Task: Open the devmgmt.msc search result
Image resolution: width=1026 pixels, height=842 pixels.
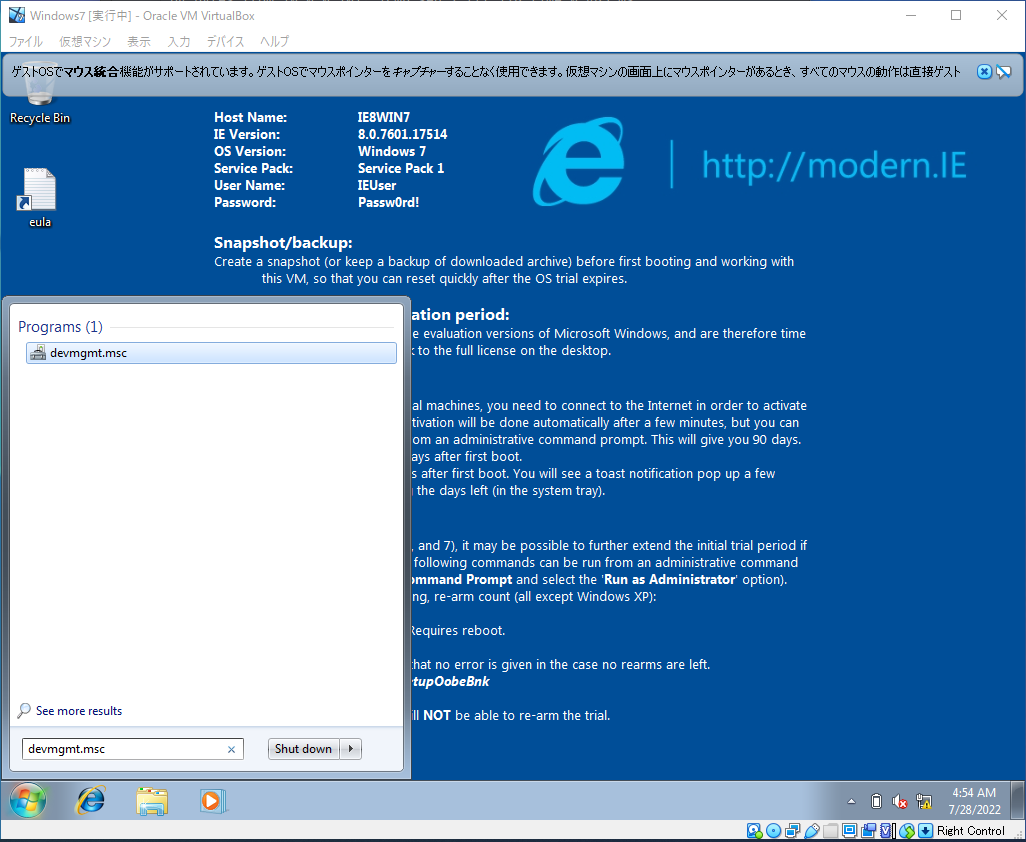Action: (211, 353)
